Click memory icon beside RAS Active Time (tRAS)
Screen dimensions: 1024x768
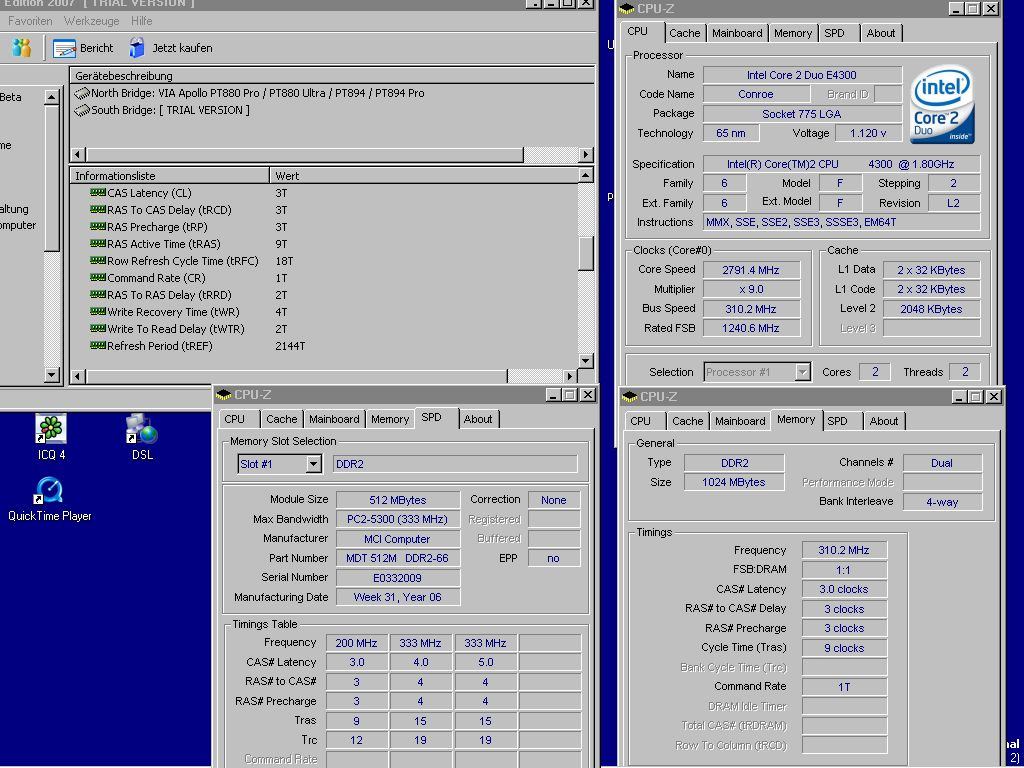pyautogui.click(x=97, y=244)
